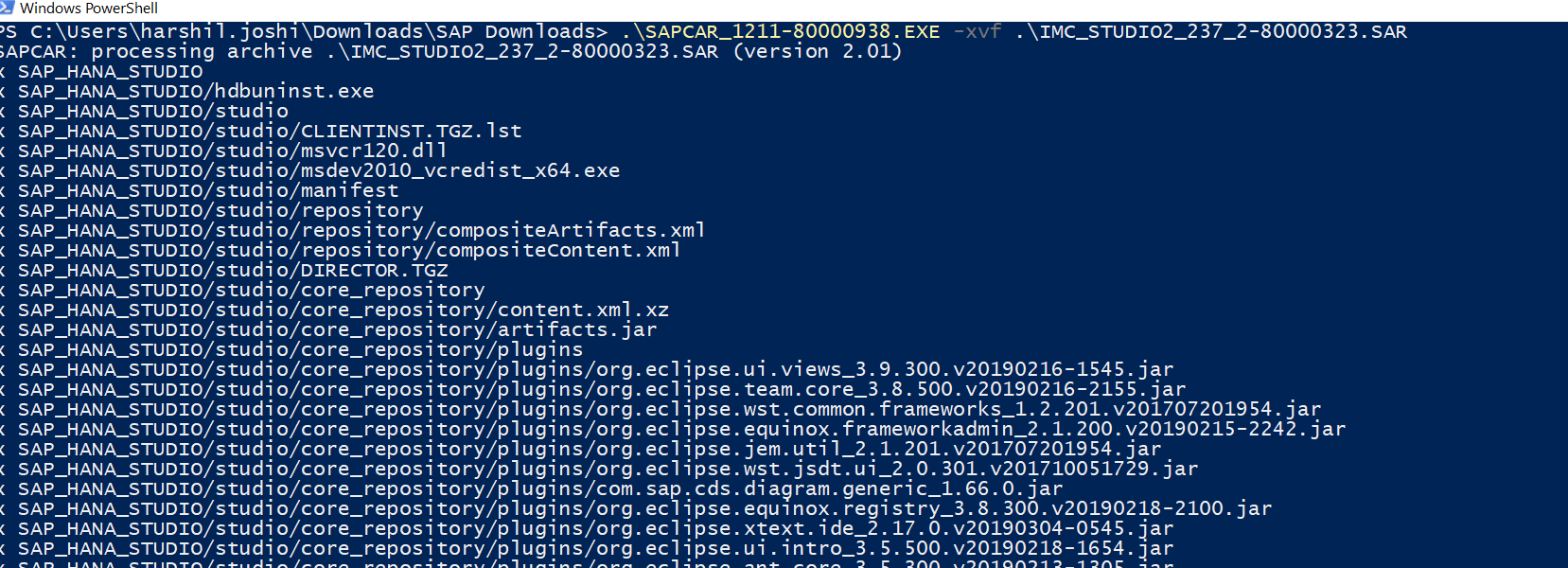1568x568 pixels.
Task: Click the compositeContent.xml line
Action: [x=349, y=251]
